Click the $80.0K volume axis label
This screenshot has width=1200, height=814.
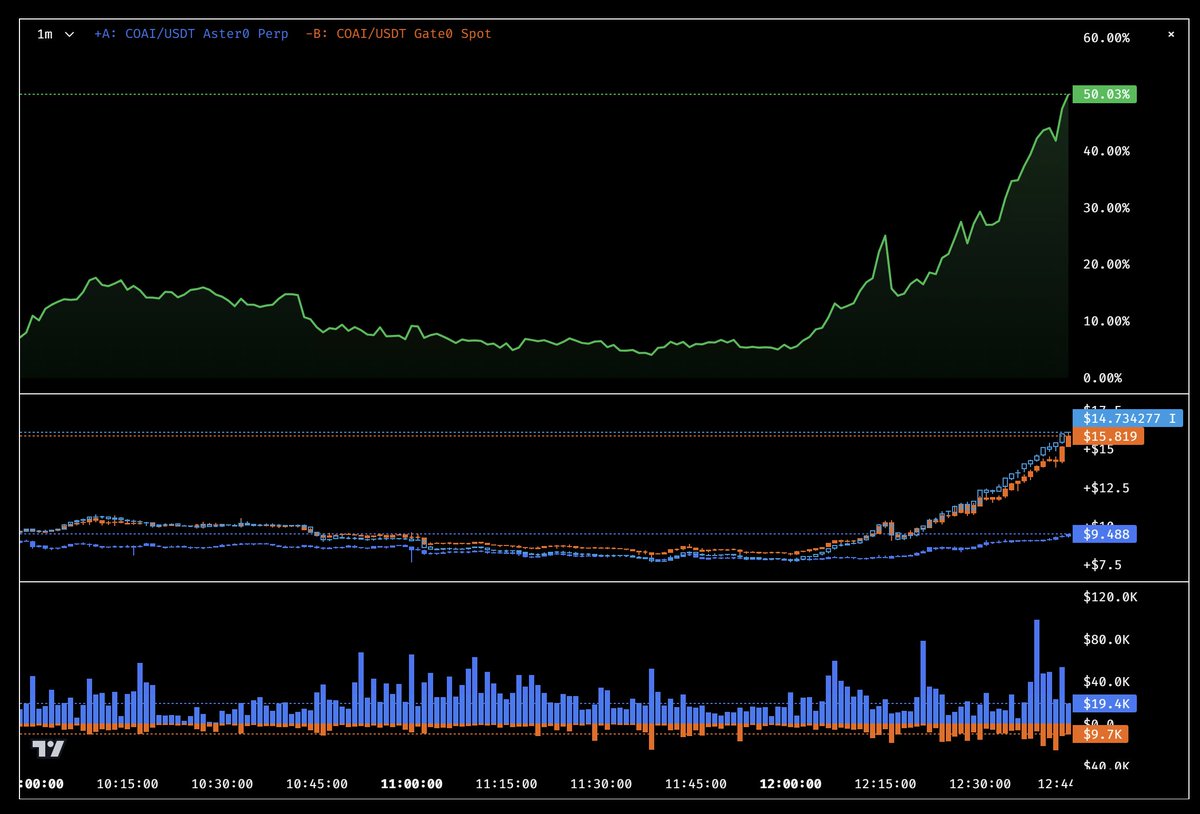[1107, 639]
